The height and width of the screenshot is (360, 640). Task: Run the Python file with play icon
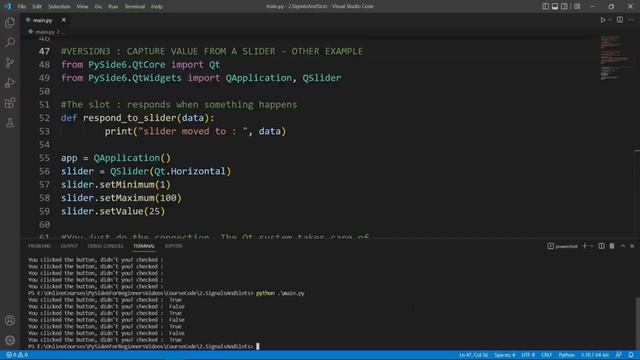[602, 20]
